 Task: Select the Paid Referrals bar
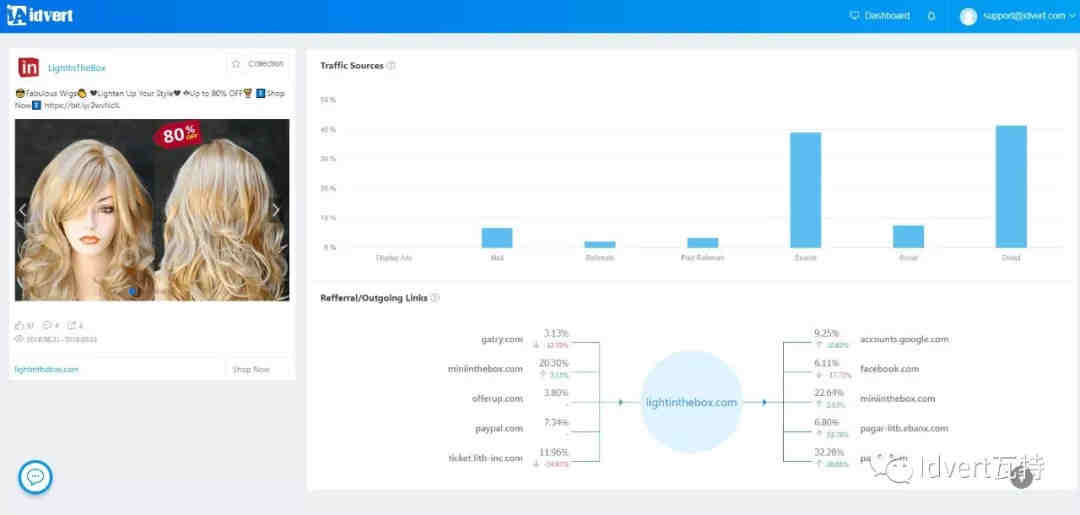pyautogui.click(x=703, y=242)
